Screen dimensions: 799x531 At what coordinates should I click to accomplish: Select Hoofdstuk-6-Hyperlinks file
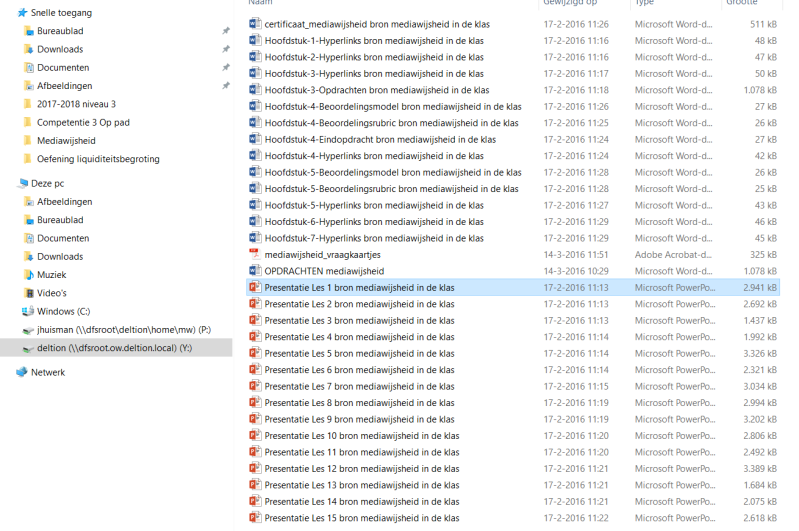[374, 222]
